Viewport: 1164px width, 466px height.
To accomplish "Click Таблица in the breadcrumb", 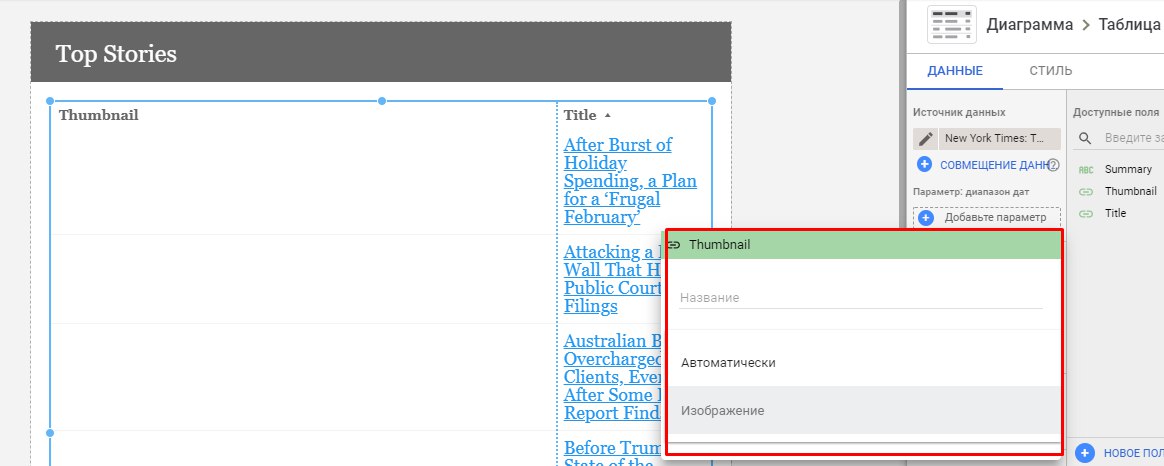I will (1129, 24).
